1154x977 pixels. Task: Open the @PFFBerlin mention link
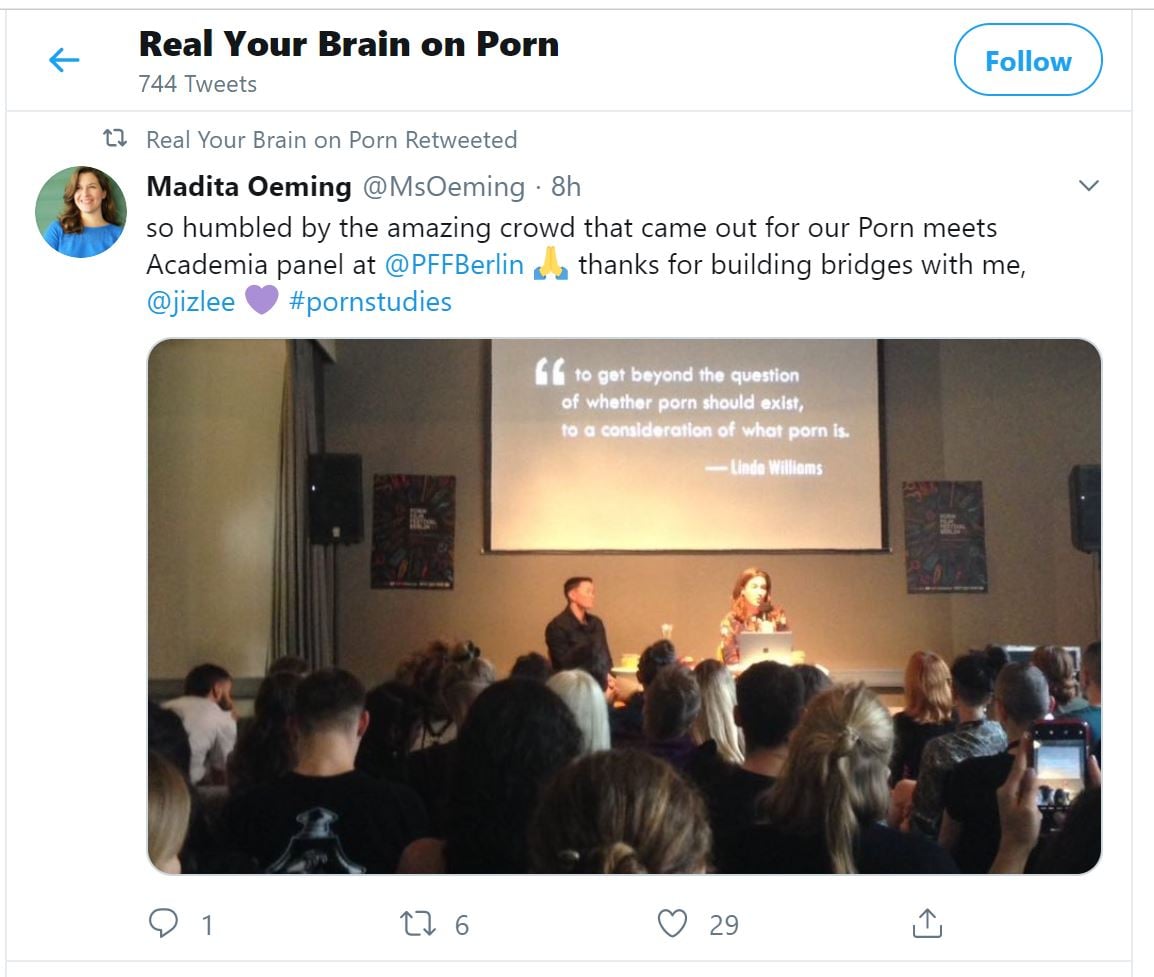click(454, 265)
